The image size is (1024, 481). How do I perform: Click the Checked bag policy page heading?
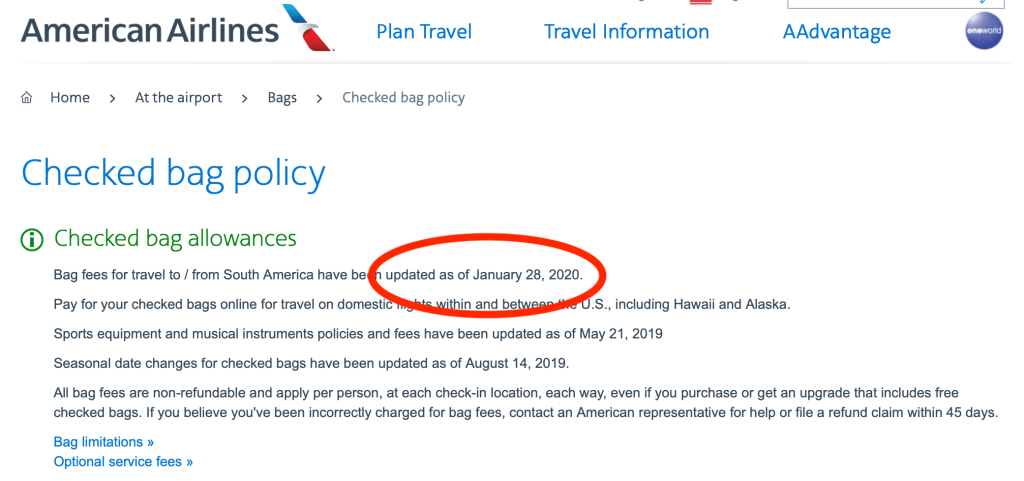[173, 173]
